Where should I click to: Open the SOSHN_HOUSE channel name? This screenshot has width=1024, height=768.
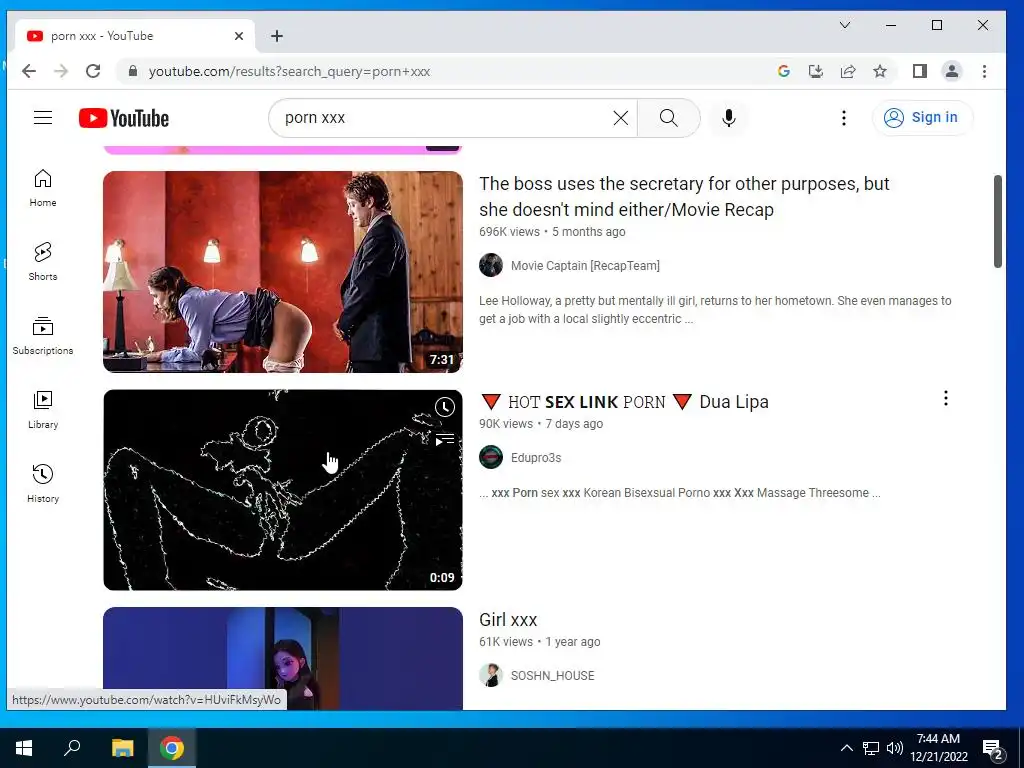pyautogui.click(x=552, y=676)
